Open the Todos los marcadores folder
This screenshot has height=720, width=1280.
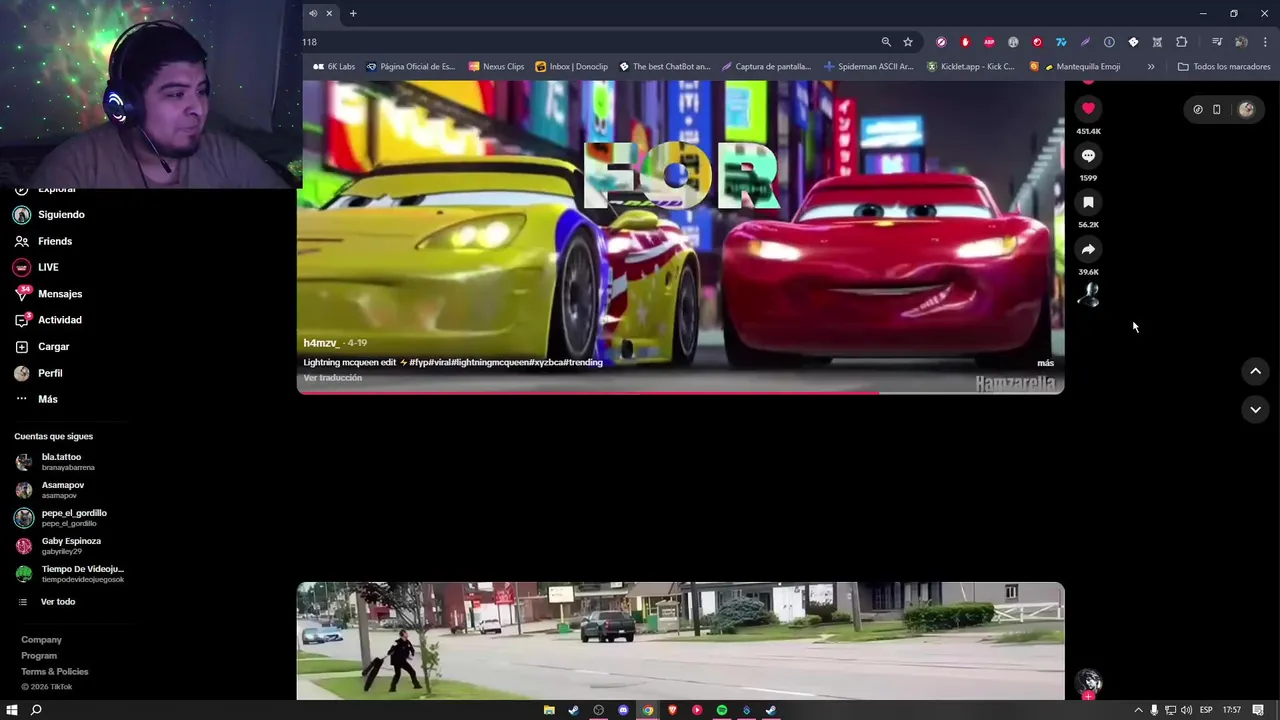(1224, 67)
